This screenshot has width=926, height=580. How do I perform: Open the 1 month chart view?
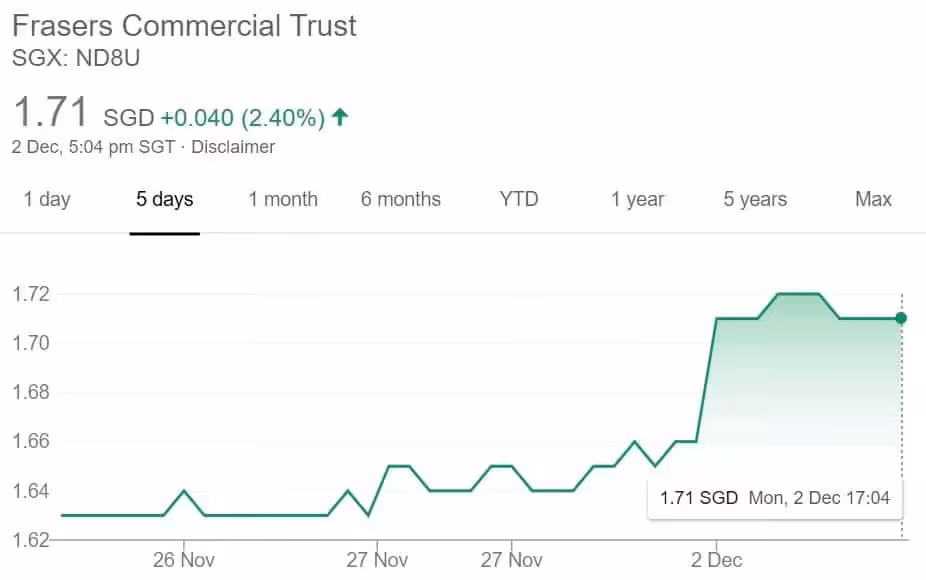283,199
